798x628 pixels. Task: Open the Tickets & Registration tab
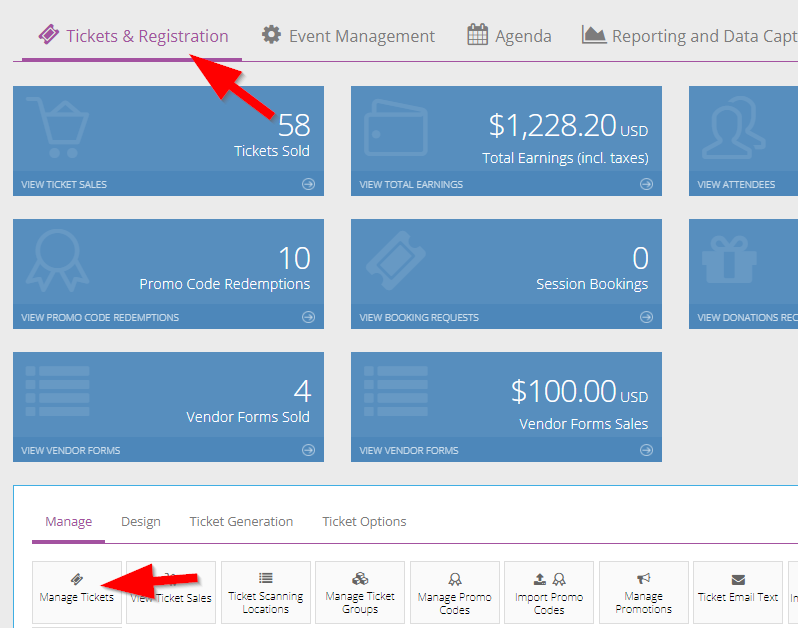(x=133, y=36)
